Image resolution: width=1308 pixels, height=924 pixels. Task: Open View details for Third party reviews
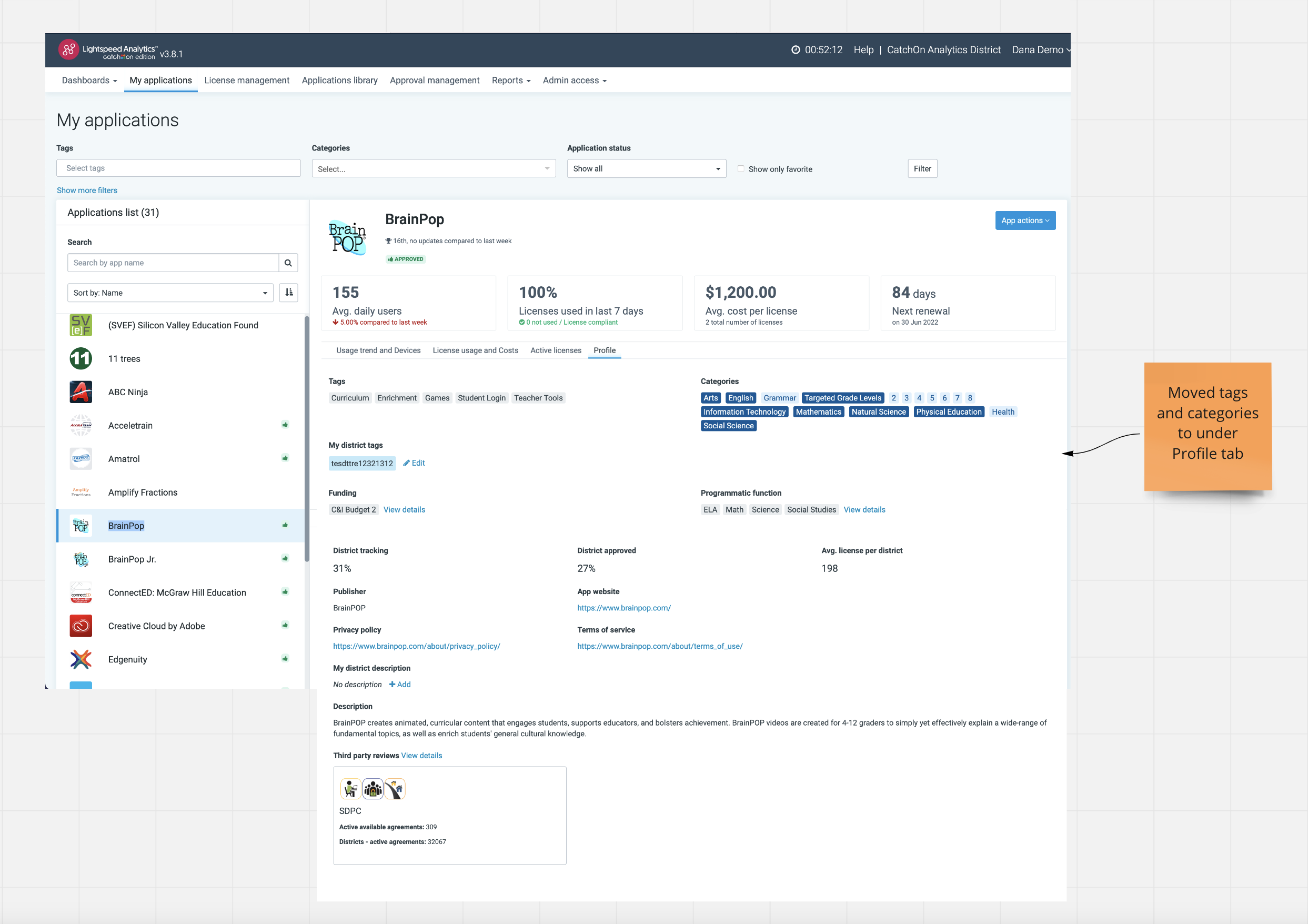[x=421, y=756]
